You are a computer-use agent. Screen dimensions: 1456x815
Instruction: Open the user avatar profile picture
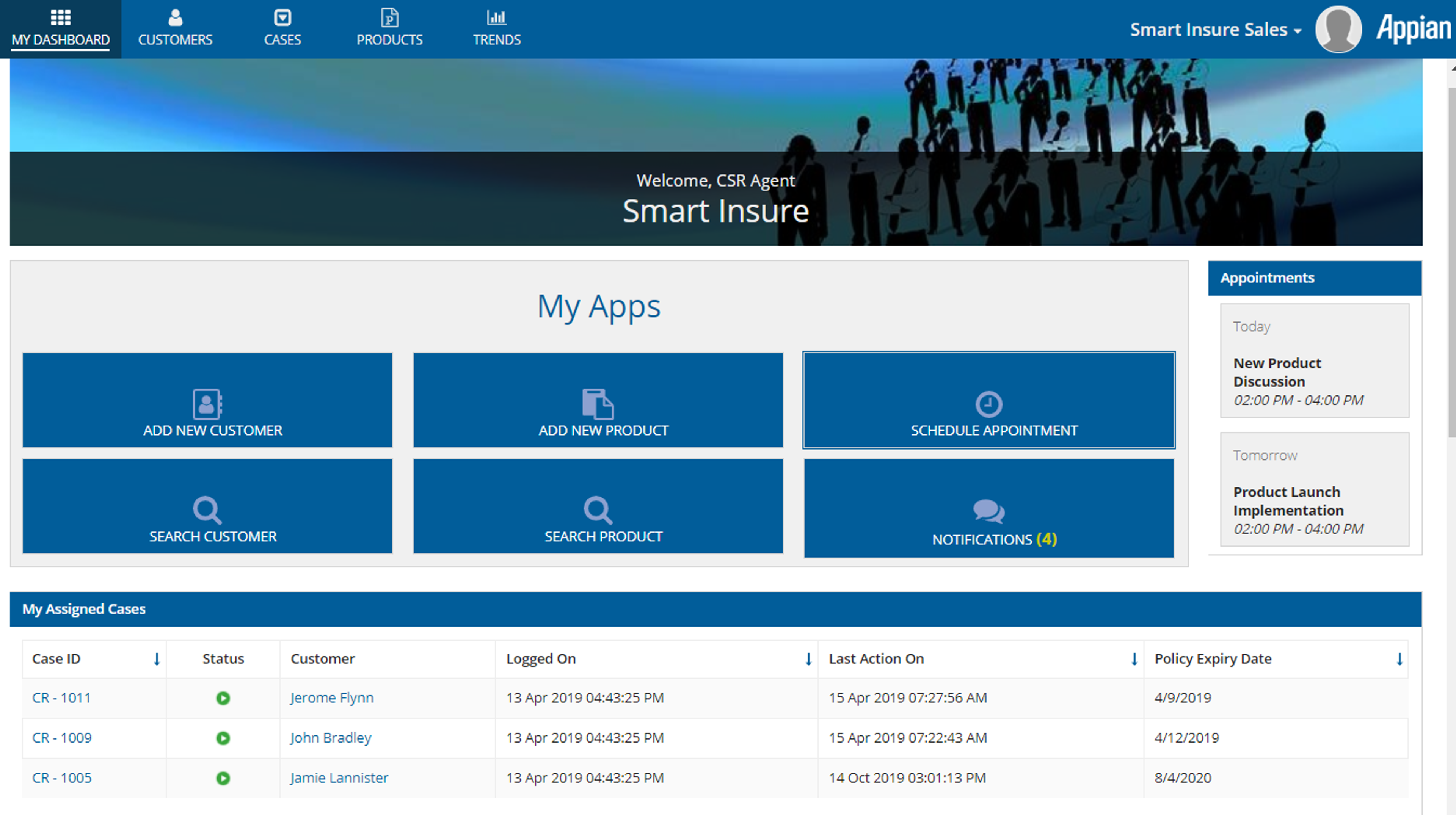click(1338, 29)
